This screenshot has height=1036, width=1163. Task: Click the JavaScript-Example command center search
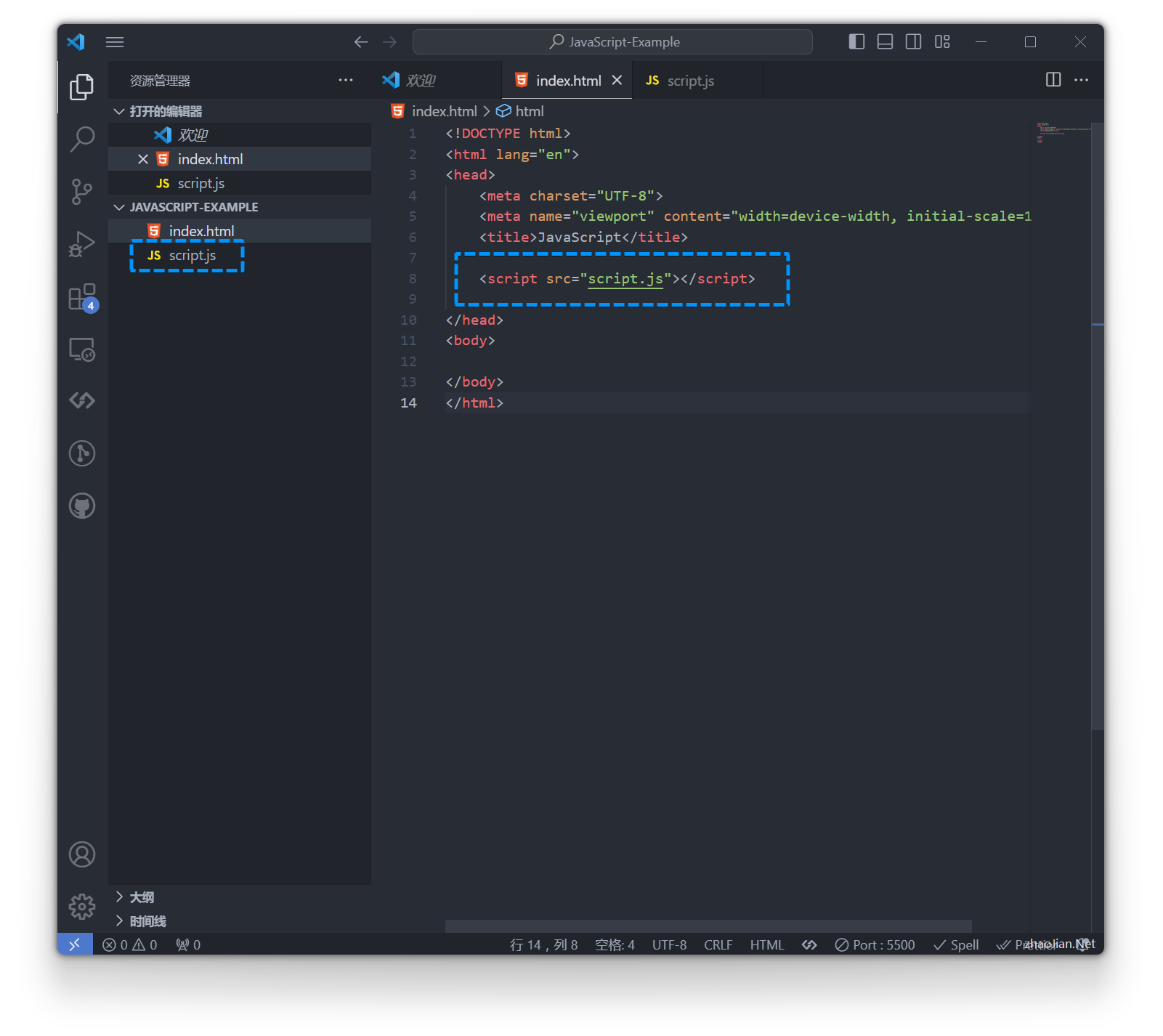pos(612,42)
